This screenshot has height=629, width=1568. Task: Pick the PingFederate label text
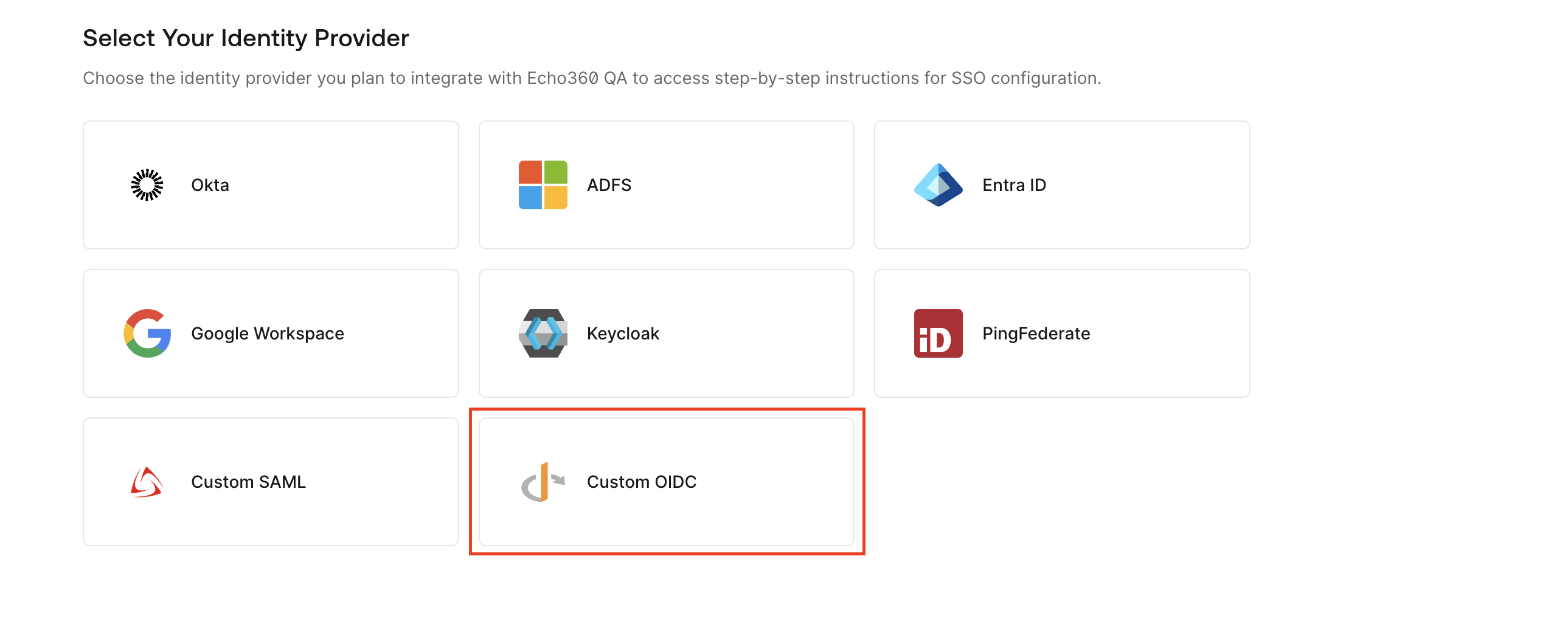point(1036,333)
